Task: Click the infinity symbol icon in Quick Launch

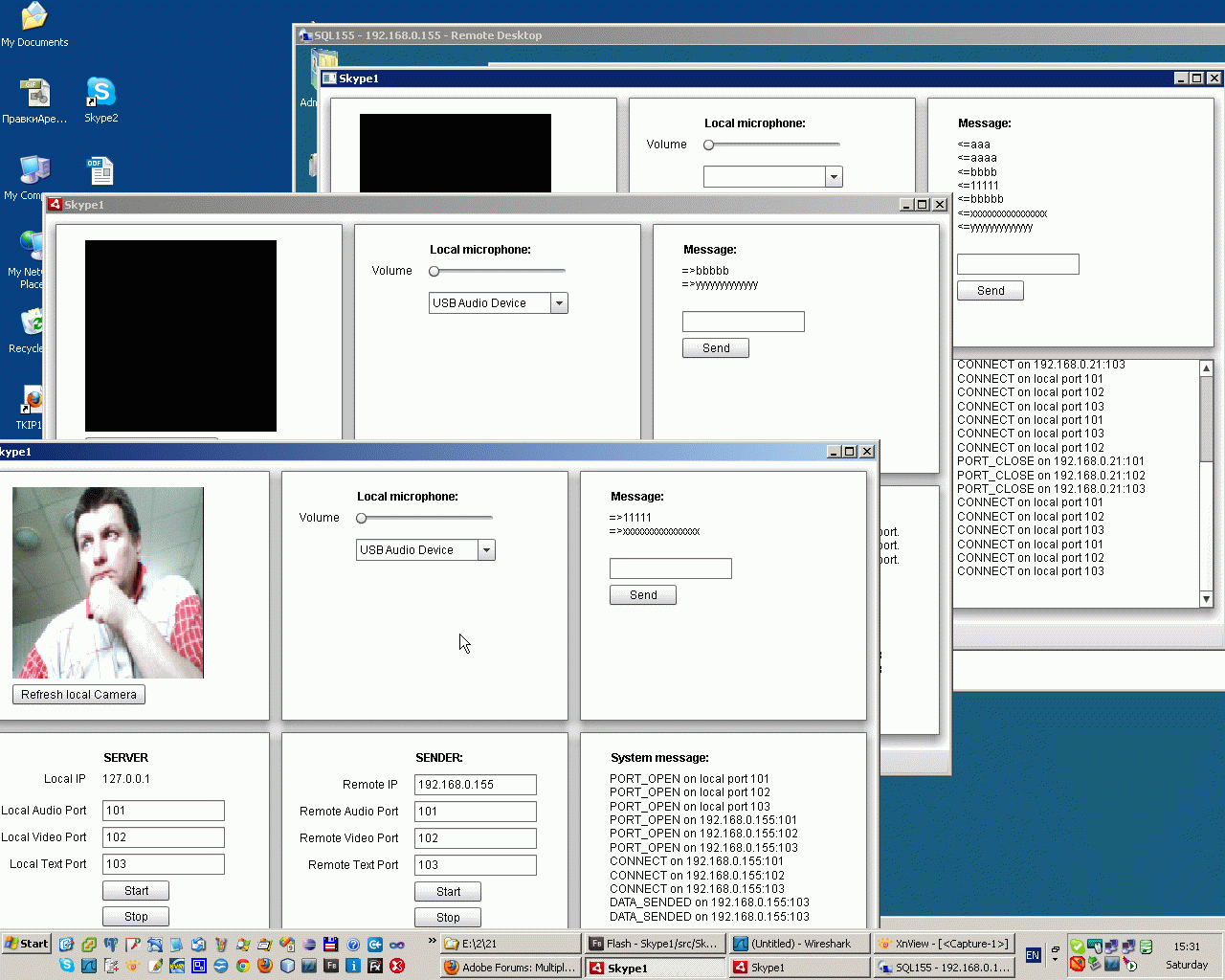Action: tap(396, 945)
